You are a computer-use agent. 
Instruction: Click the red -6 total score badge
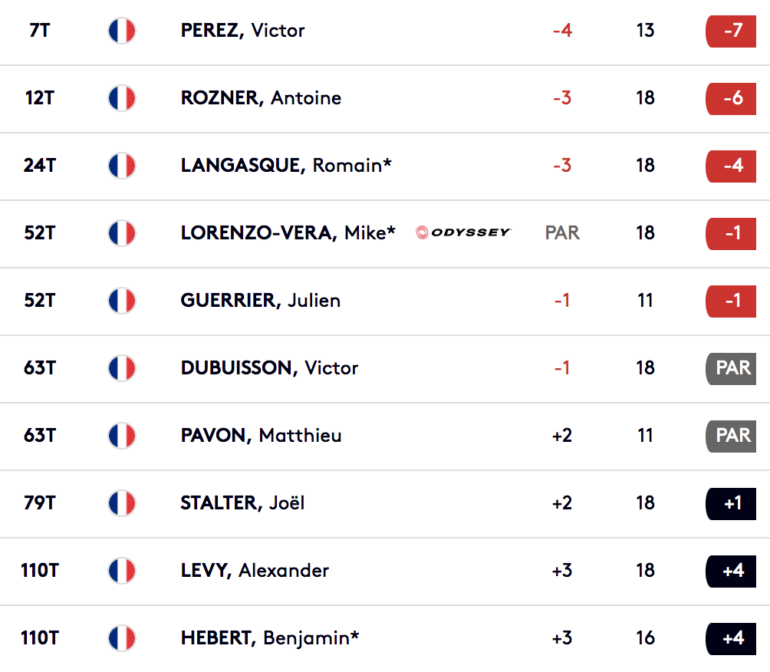click(x=731, y=98)
